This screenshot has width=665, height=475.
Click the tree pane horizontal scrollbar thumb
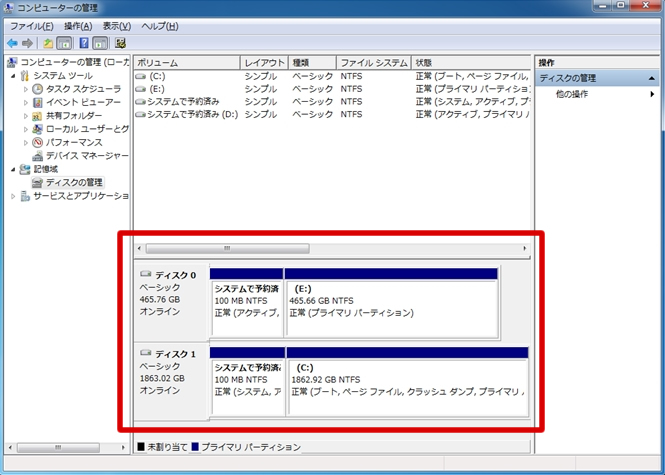coord(58,447)
